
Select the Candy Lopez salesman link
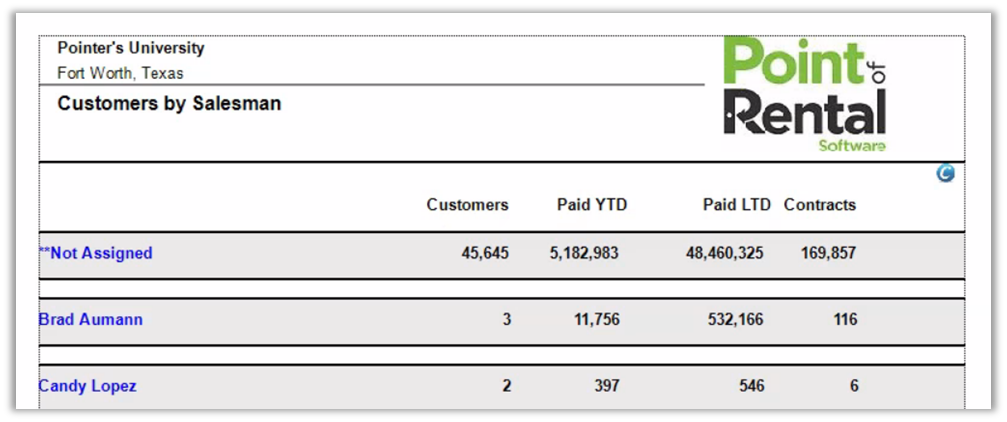click(87, 386)
